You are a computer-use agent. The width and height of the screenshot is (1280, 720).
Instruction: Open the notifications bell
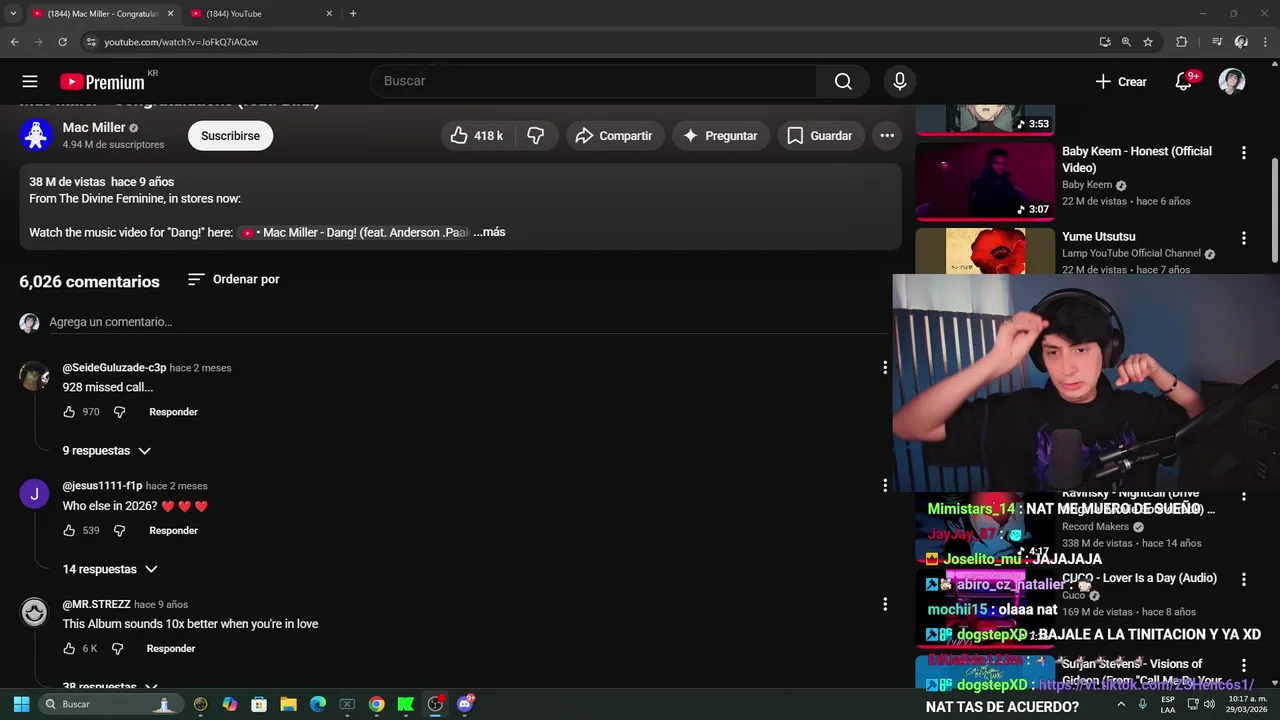coord(1184,82)
